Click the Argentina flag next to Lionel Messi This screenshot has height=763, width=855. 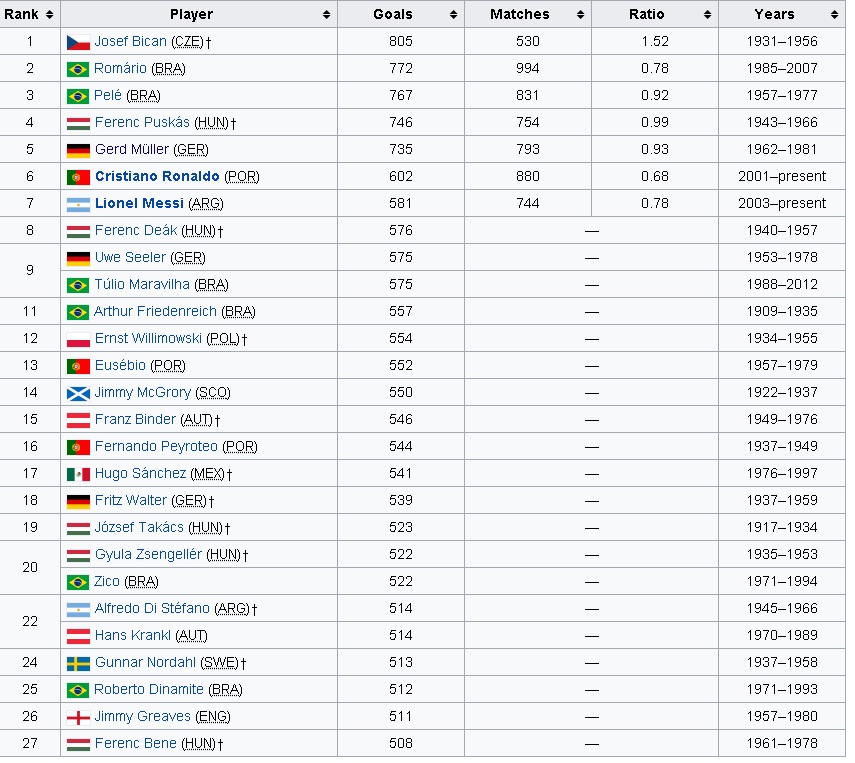[78, 204]
